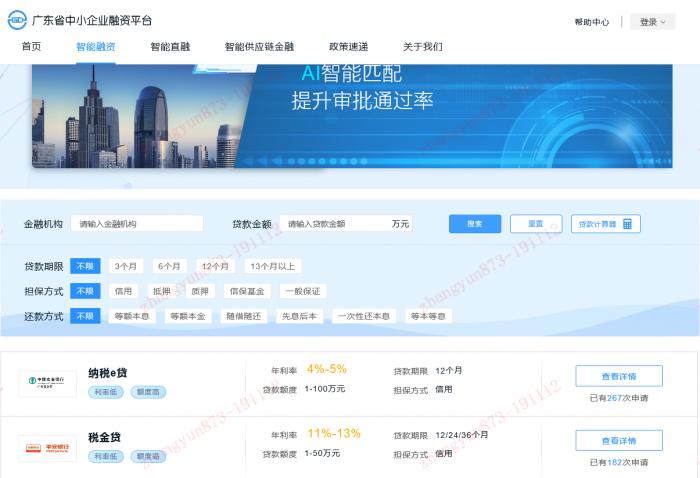Click 利率低 tag under 税金贷
Image resolution: width=700 pixels, height=478 pixels.
[x=106, y=456]
